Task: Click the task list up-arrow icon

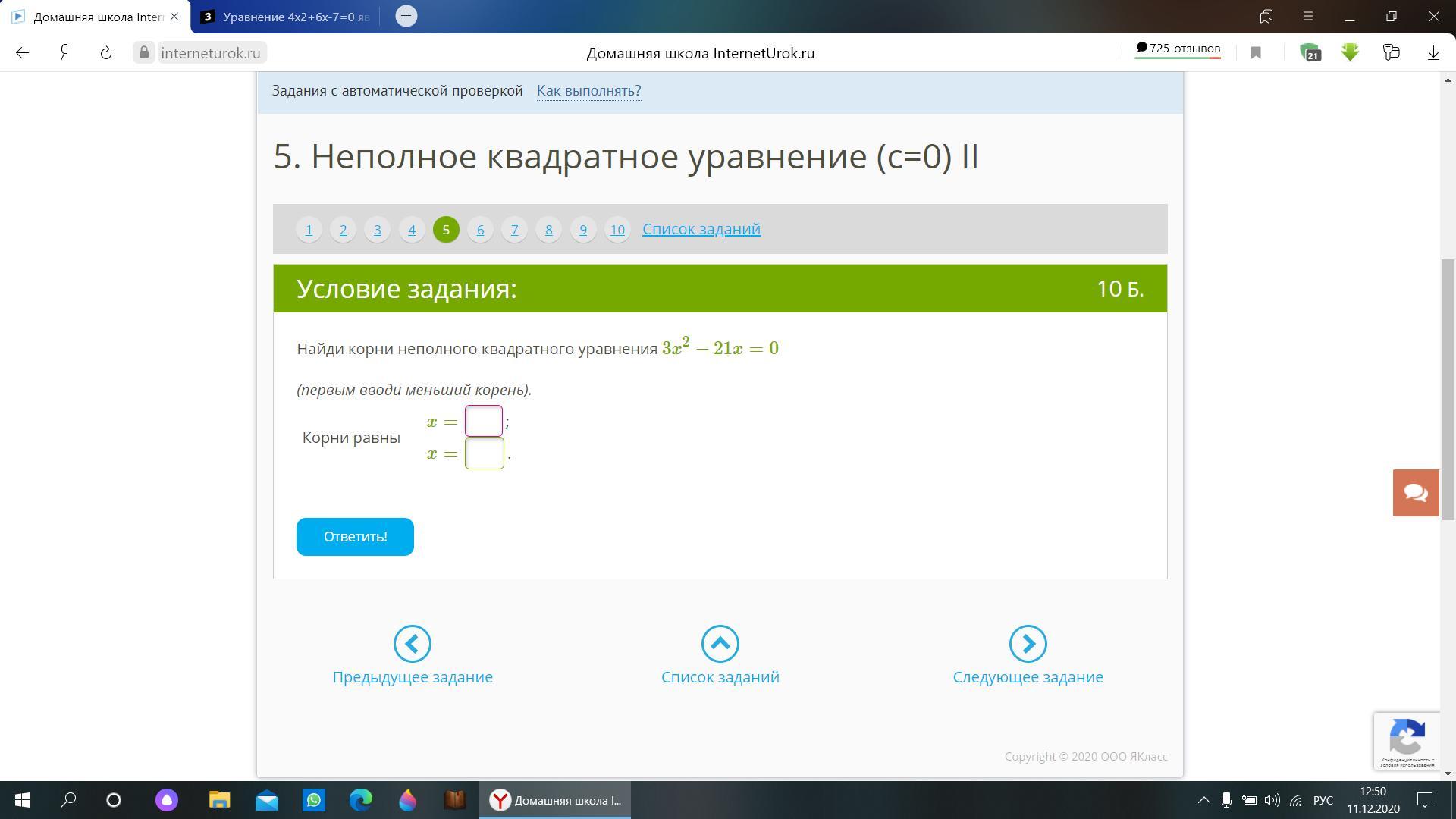Action: click(x=720, y=644)
